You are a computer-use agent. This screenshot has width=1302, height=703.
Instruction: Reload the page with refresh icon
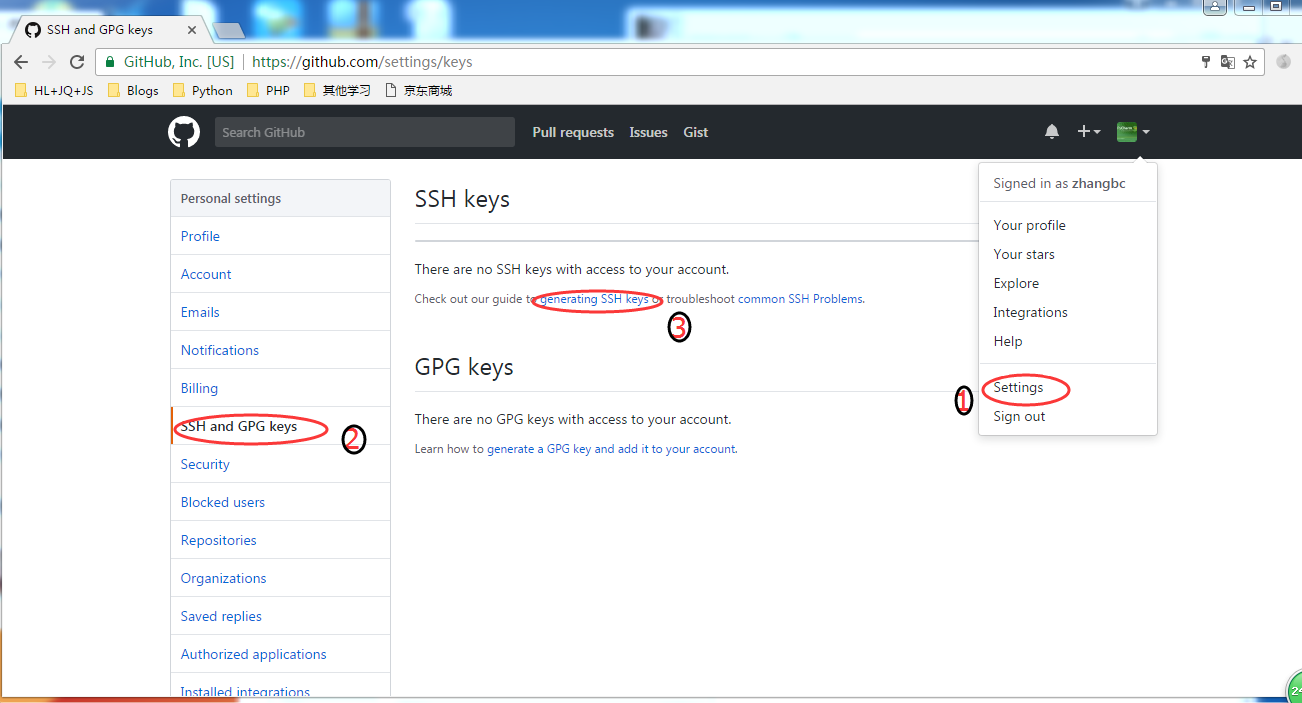pyautogui.click(x=77, y=62)
